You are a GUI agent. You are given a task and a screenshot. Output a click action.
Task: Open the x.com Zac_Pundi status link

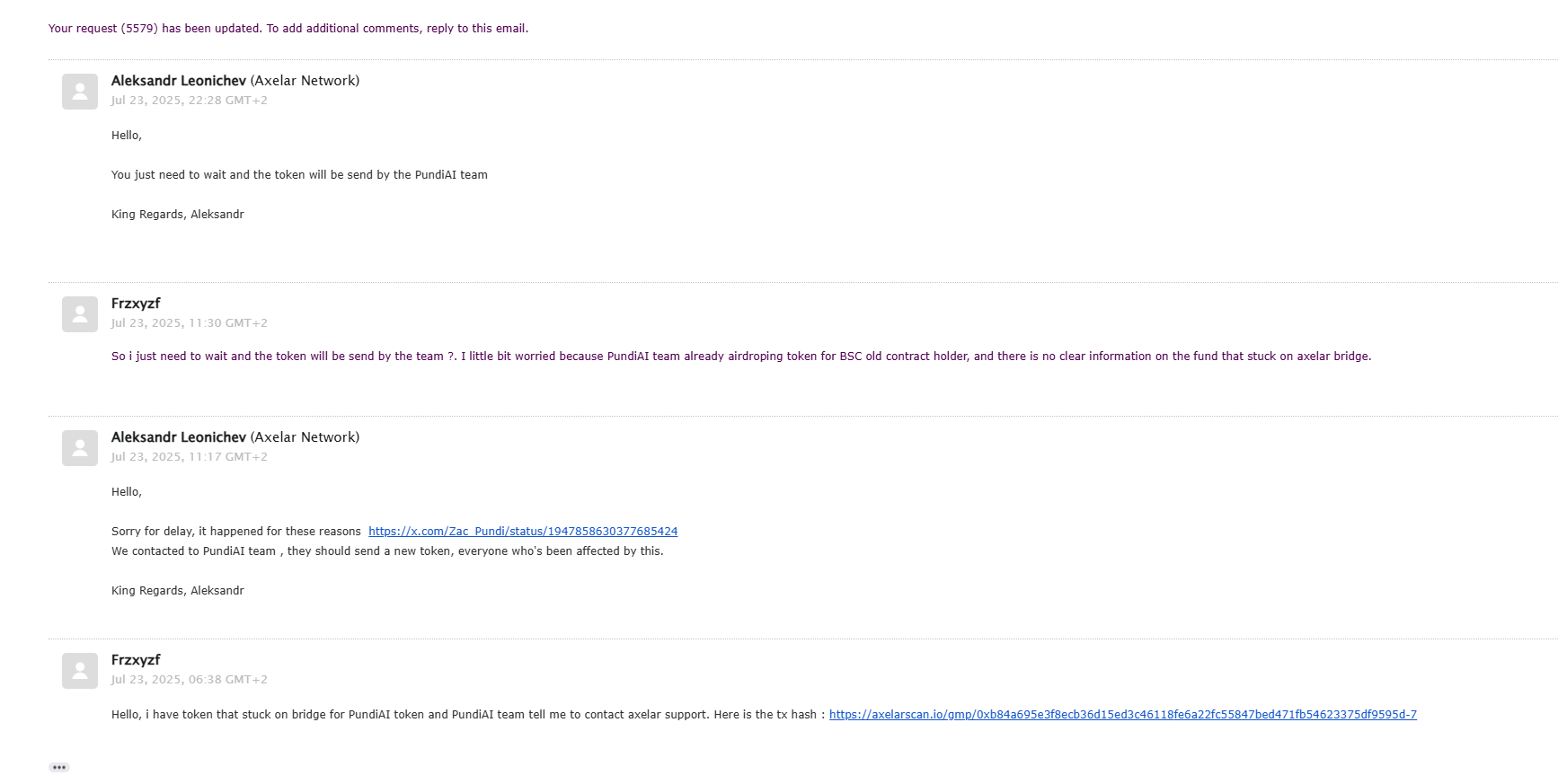[522, 532]
